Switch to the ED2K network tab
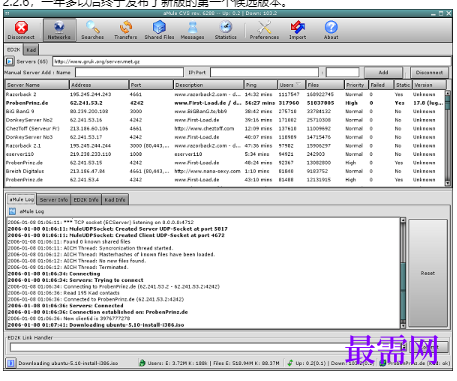The image size is (457, 381). click(x=14, y=50)
